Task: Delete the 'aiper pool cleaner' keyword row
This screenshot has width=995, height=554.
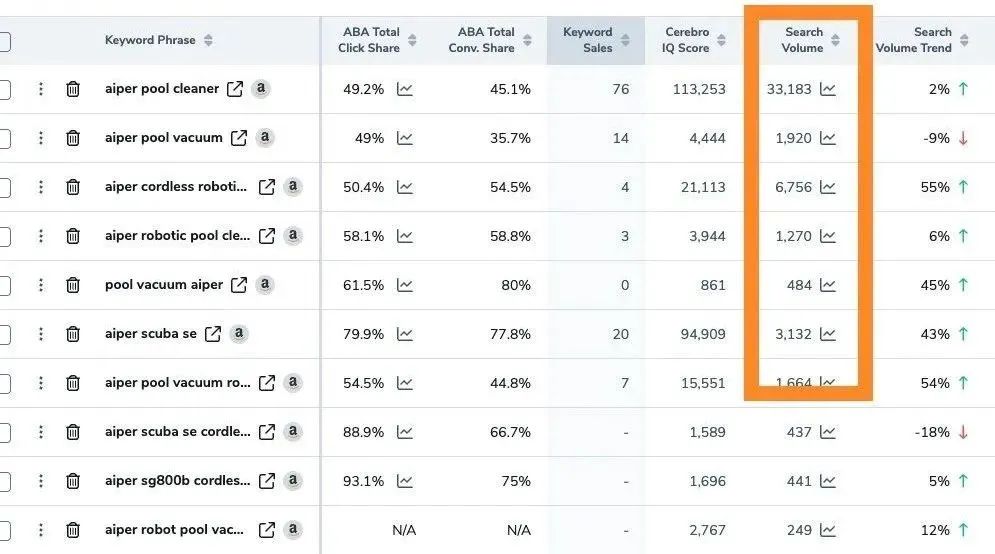Action: click(73, 89)
